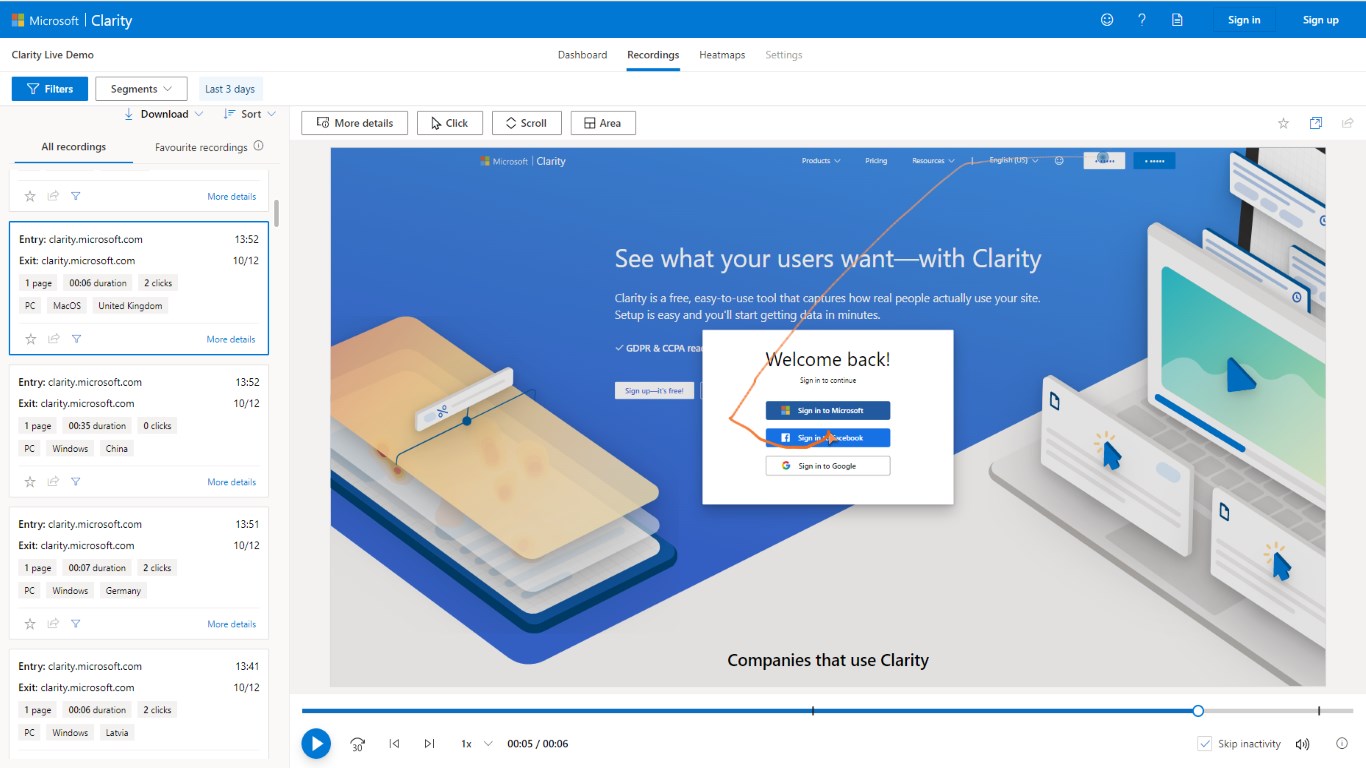Skip back 30 seconds in playback
The height and width of the screenshot is (768, 1366).
[358, 744]
